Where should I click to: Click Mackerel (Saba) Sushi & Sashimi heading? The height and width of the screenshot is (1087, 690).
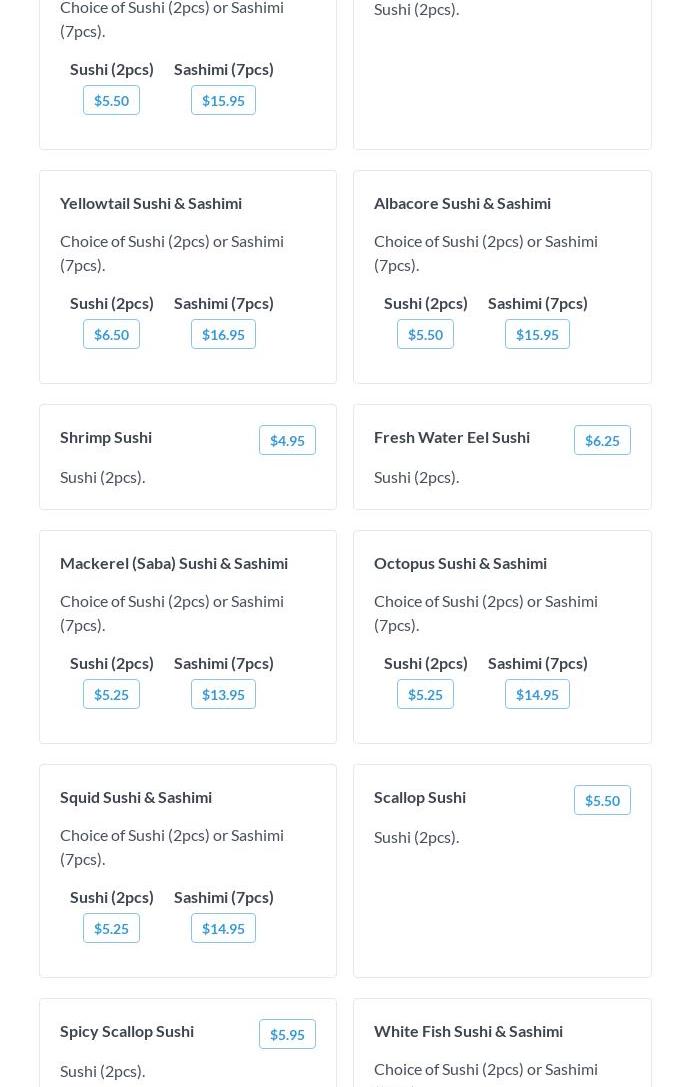[174, 563]
